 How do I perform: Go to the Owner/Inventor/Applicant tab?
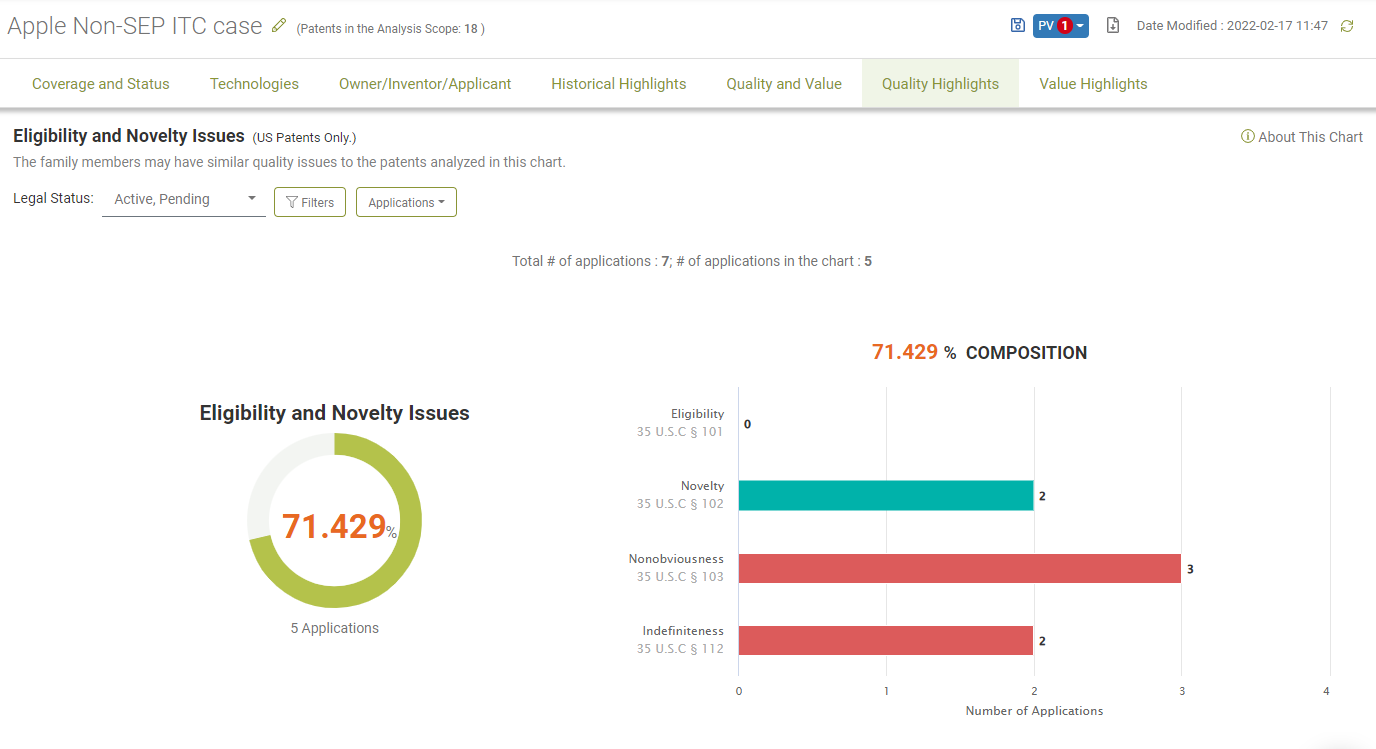click(425, 84)
